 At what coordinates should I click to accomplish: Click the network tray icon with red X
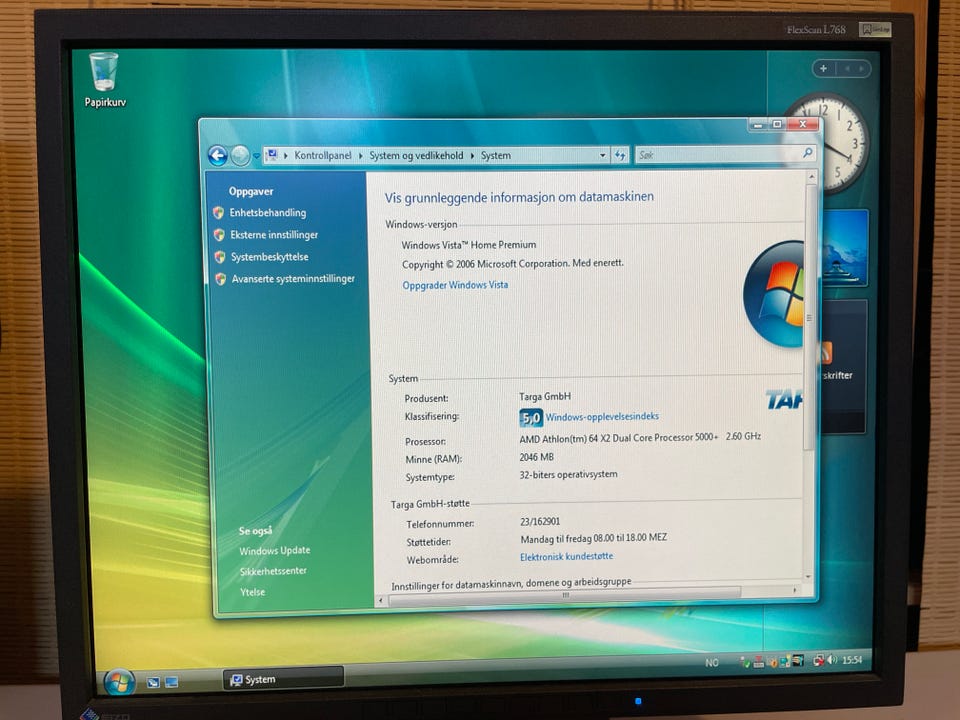[818, 661]
